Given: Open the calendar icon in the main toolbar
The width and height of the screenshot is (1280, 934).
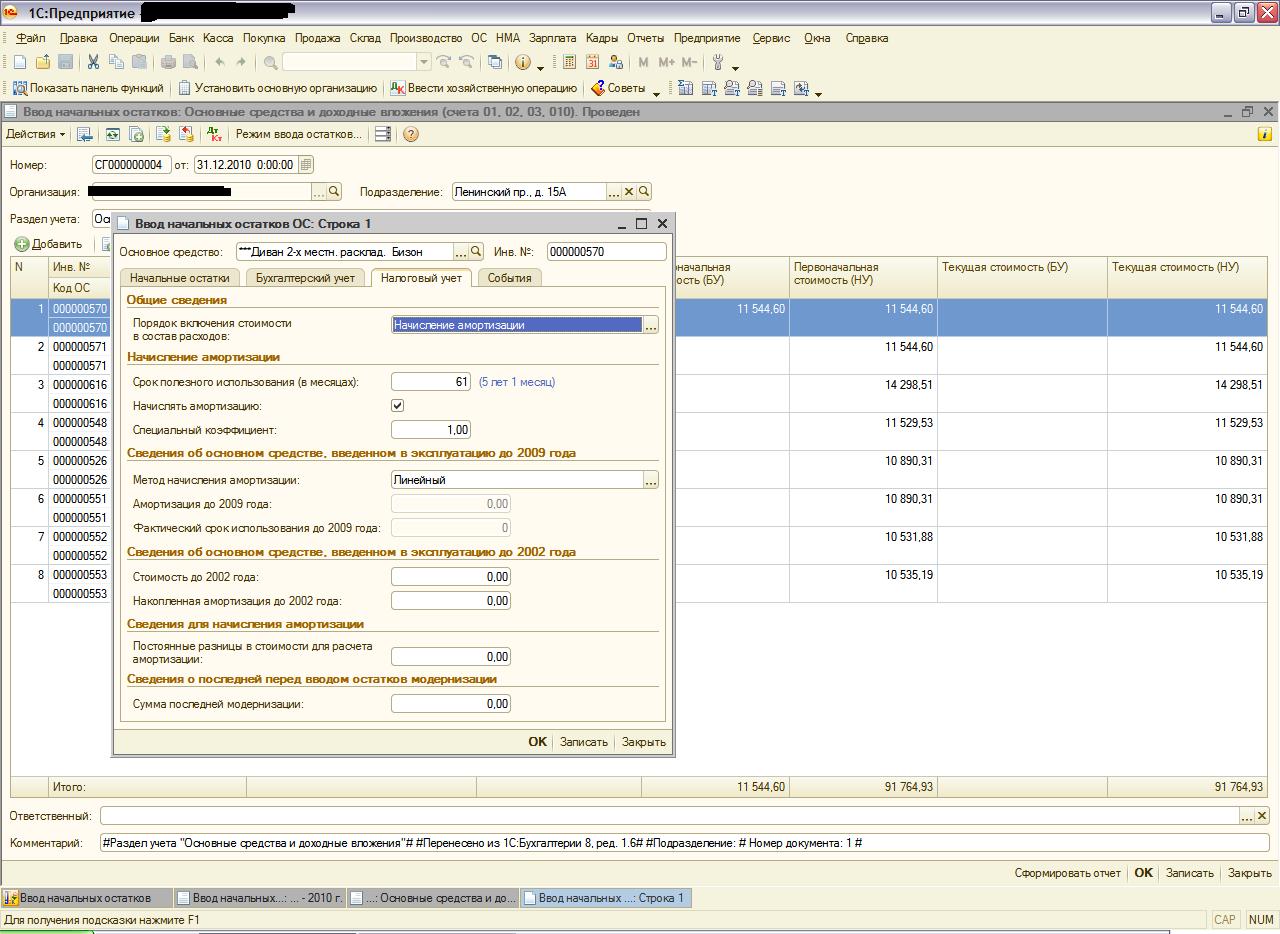Looking at the screenshot, I should (x=592, y=62).
